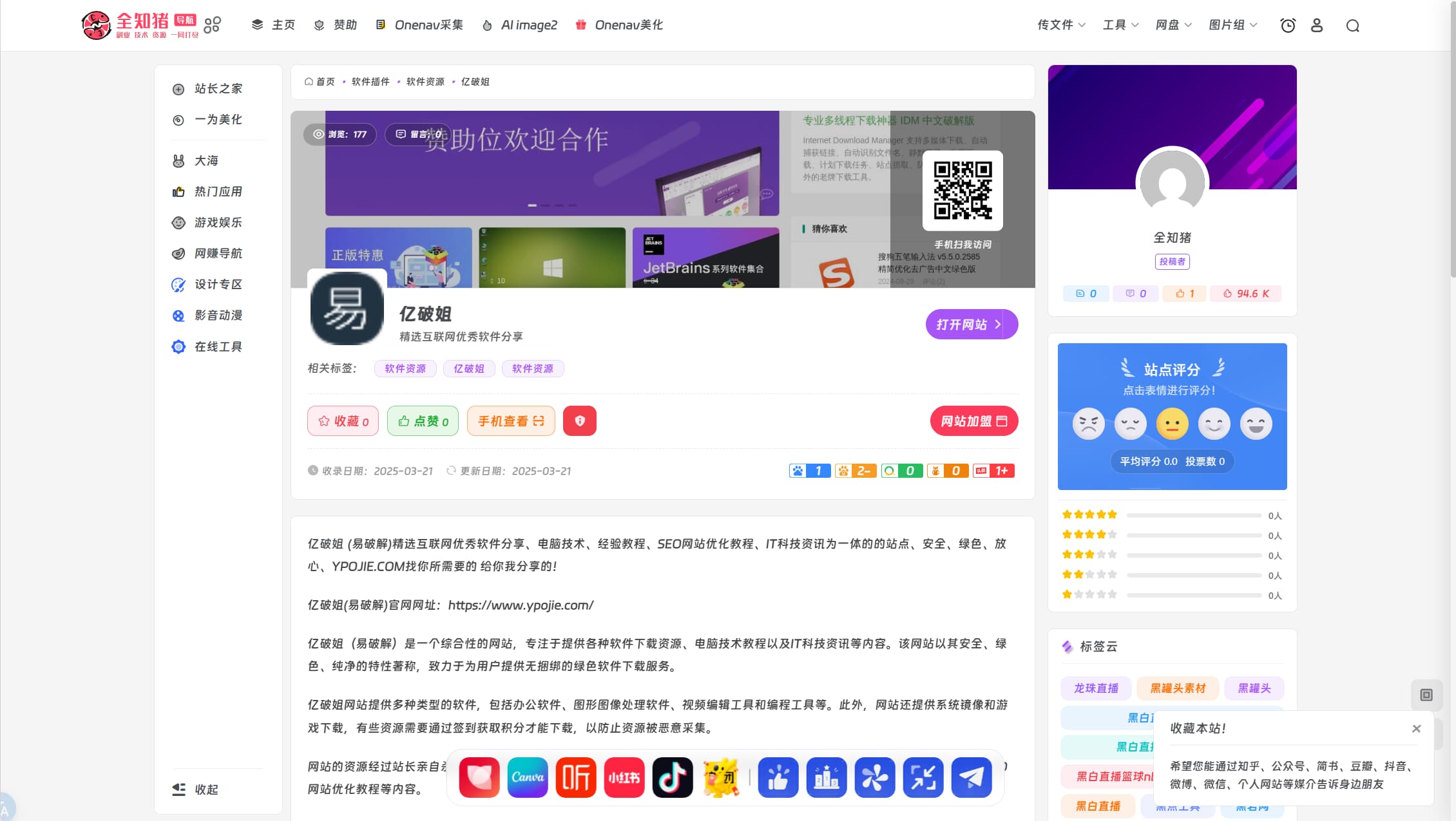Click the alarm clock icon in the header

(1288, 26)
